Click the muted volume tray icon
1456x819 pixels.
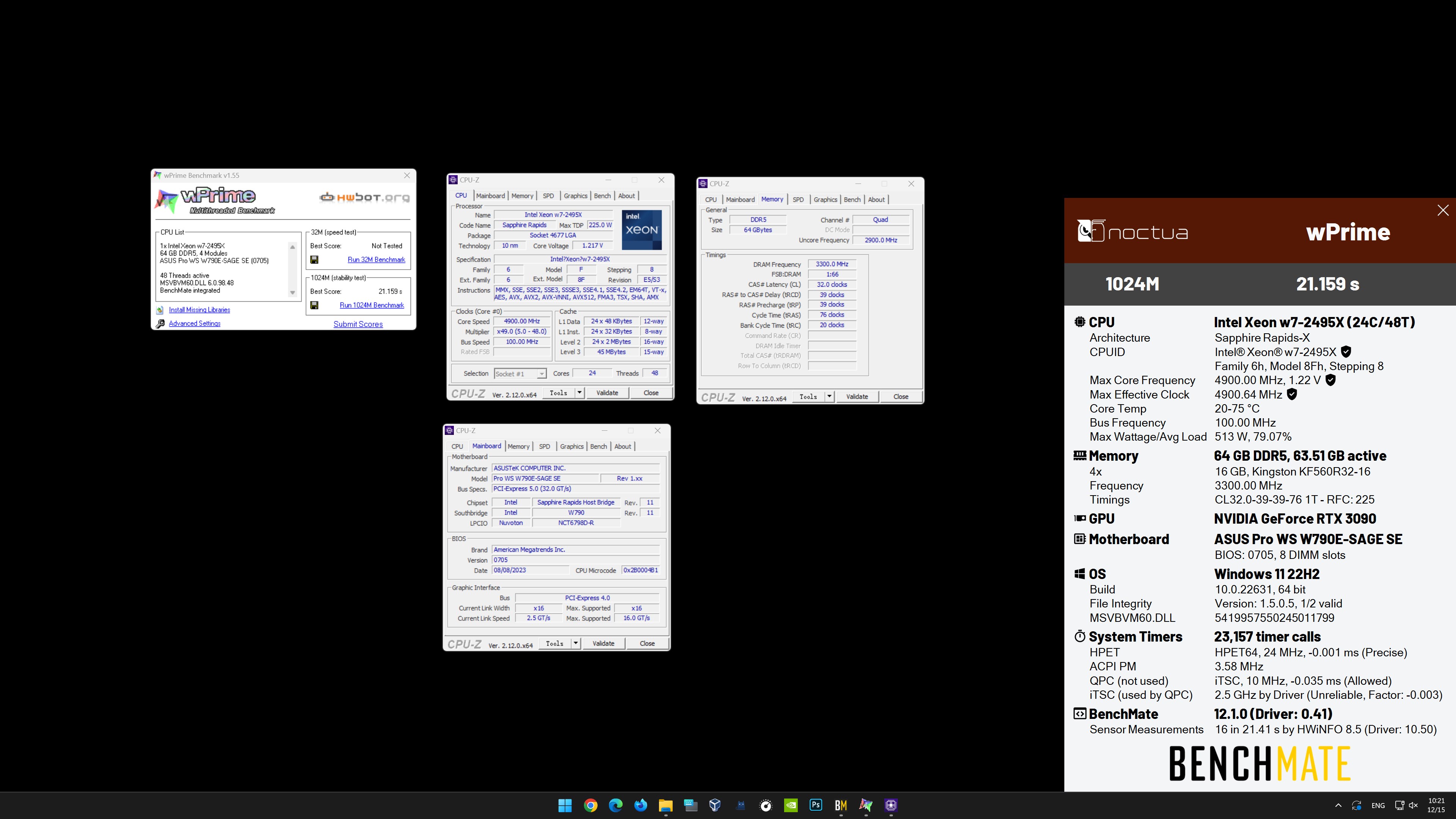[x=1414, y=805]
